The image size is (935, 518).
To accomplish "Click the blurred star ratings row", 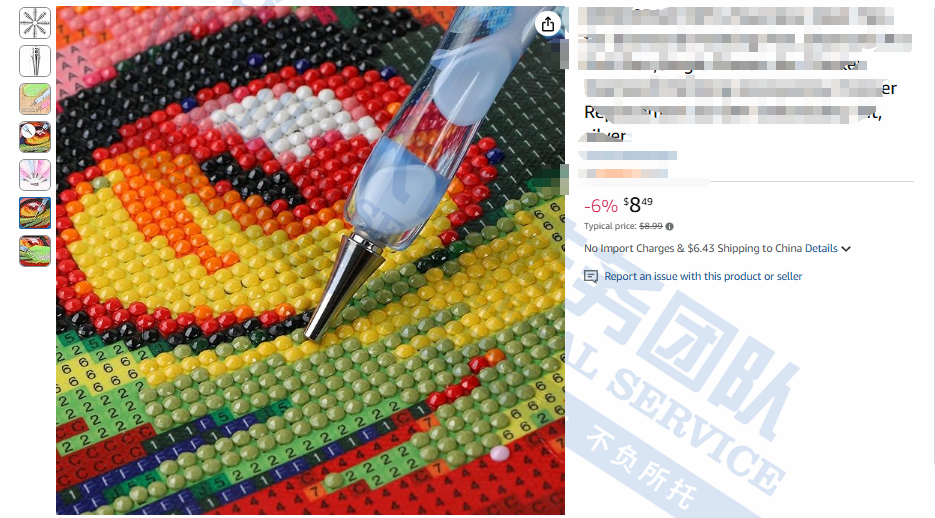I will [623, 173].
